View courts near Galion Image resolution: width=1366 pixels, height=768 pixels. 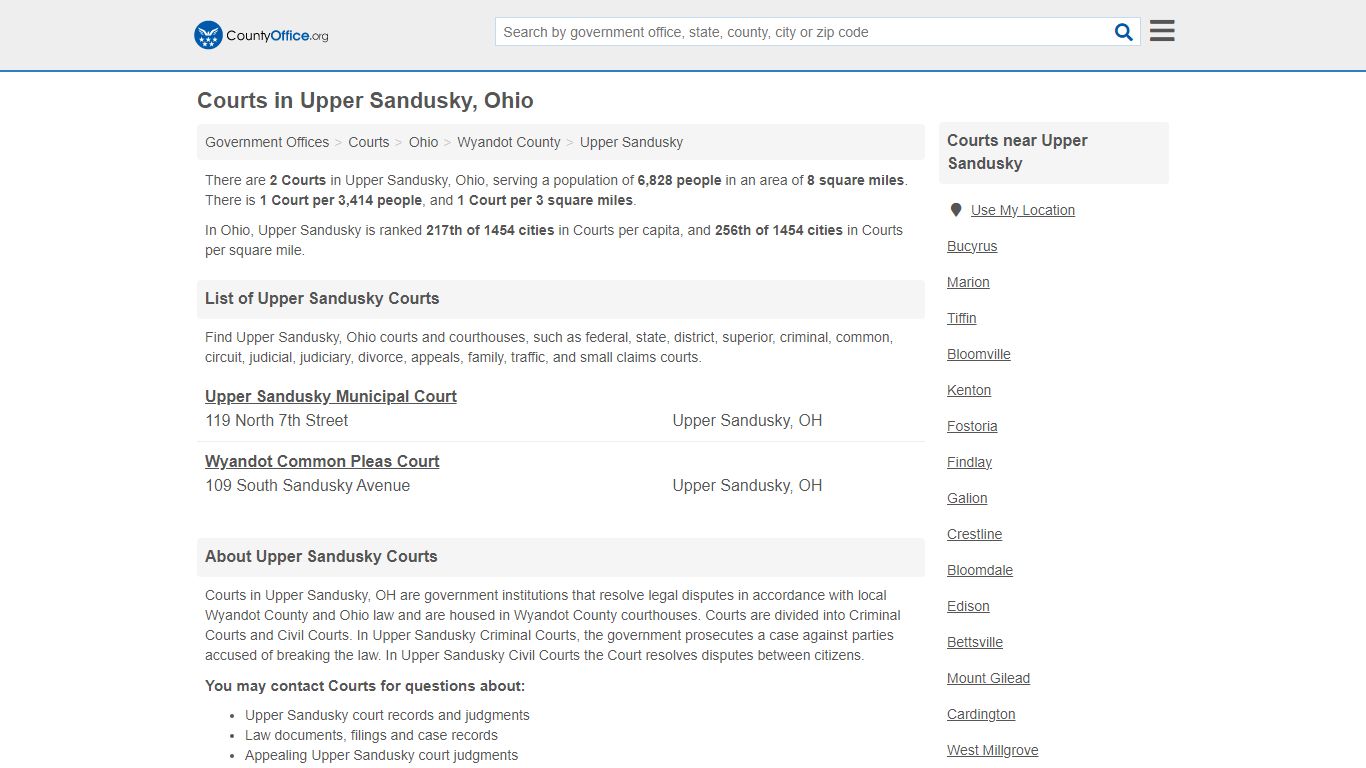pos(967,498)
